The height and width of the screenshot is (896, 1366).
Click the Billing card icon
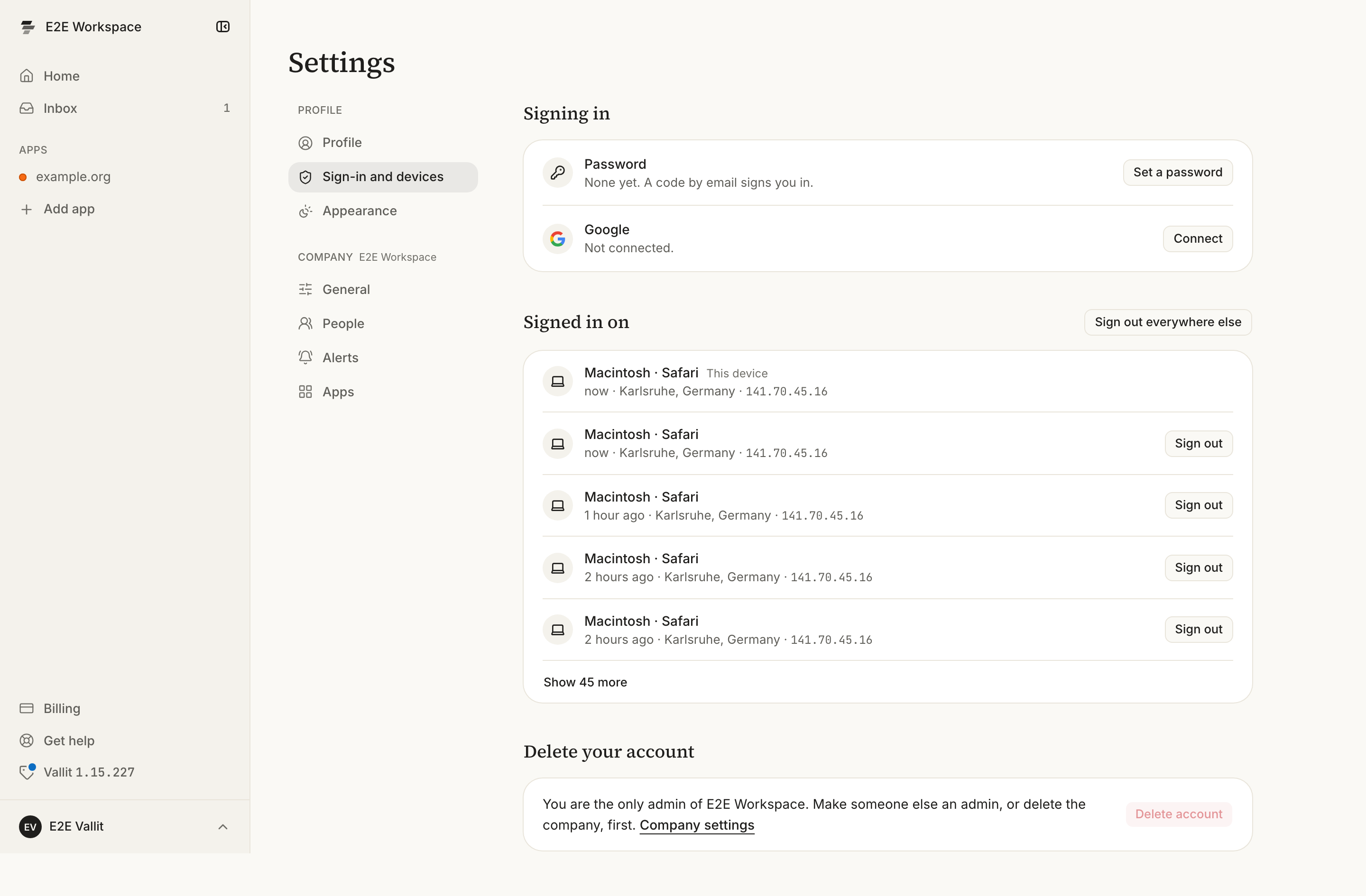tap(27, 708)
